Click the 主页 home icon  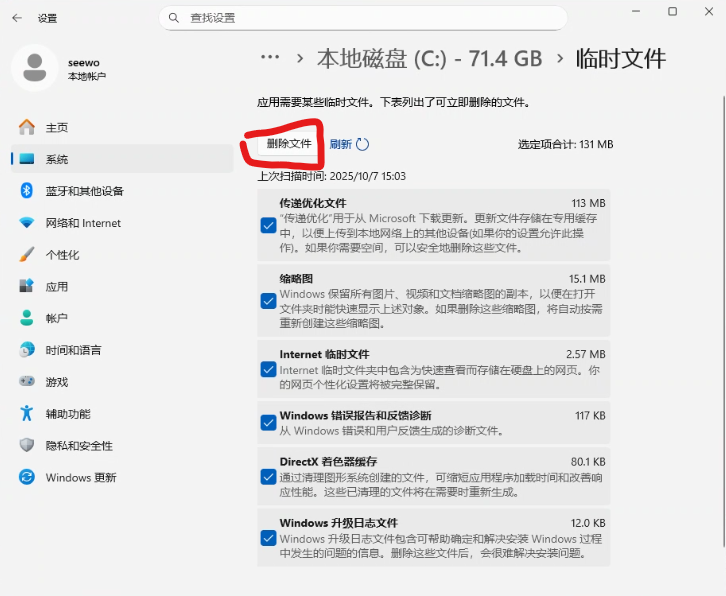[x=27, y=127]
